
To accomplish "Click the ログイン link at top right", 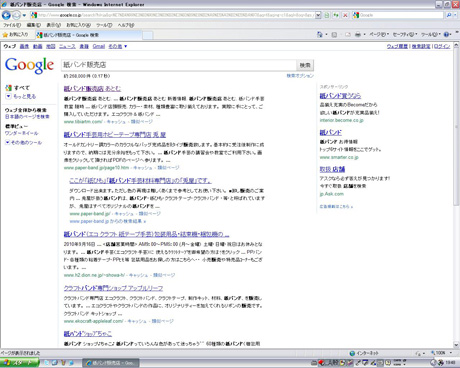I will click(x=442, y=46).
